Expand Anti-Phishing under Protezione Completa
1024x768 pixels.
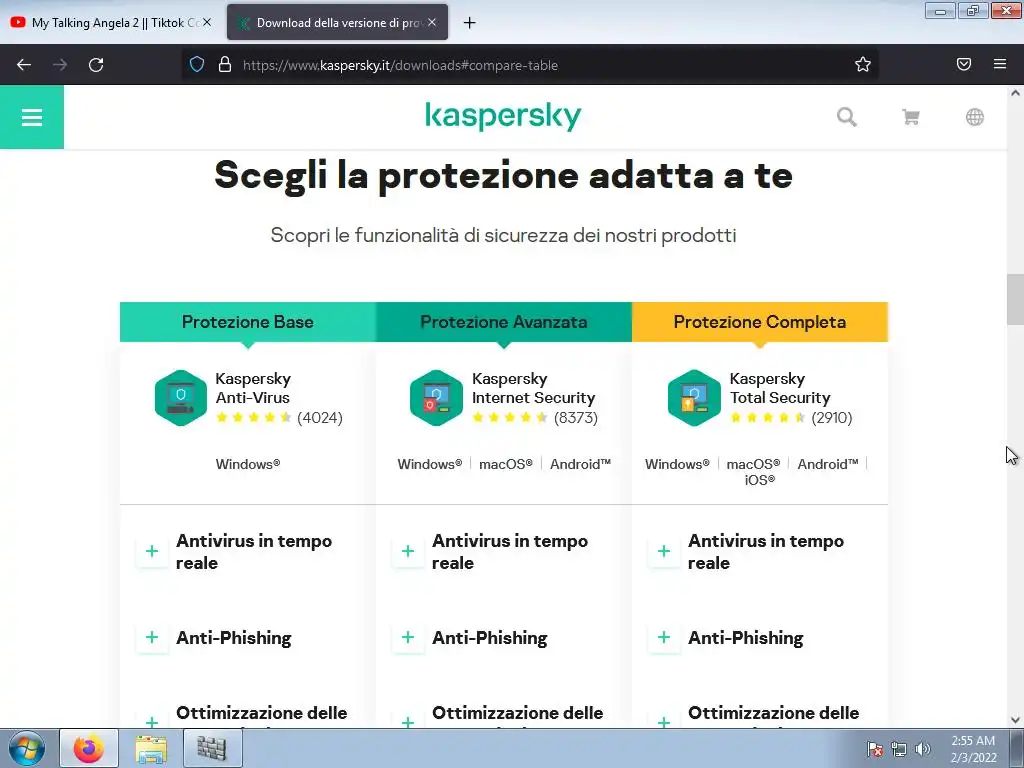click(664, 637)
